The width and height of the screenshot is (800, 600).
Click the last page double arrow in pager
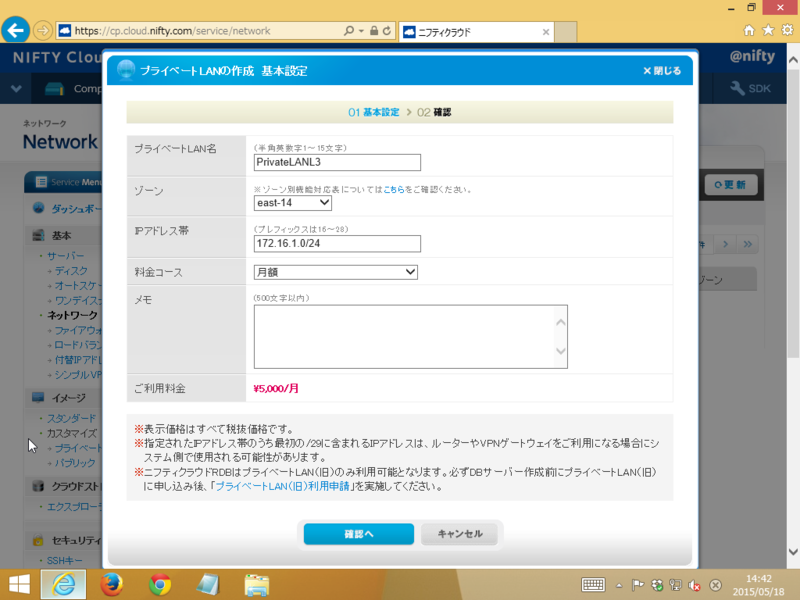coord(747,244)
